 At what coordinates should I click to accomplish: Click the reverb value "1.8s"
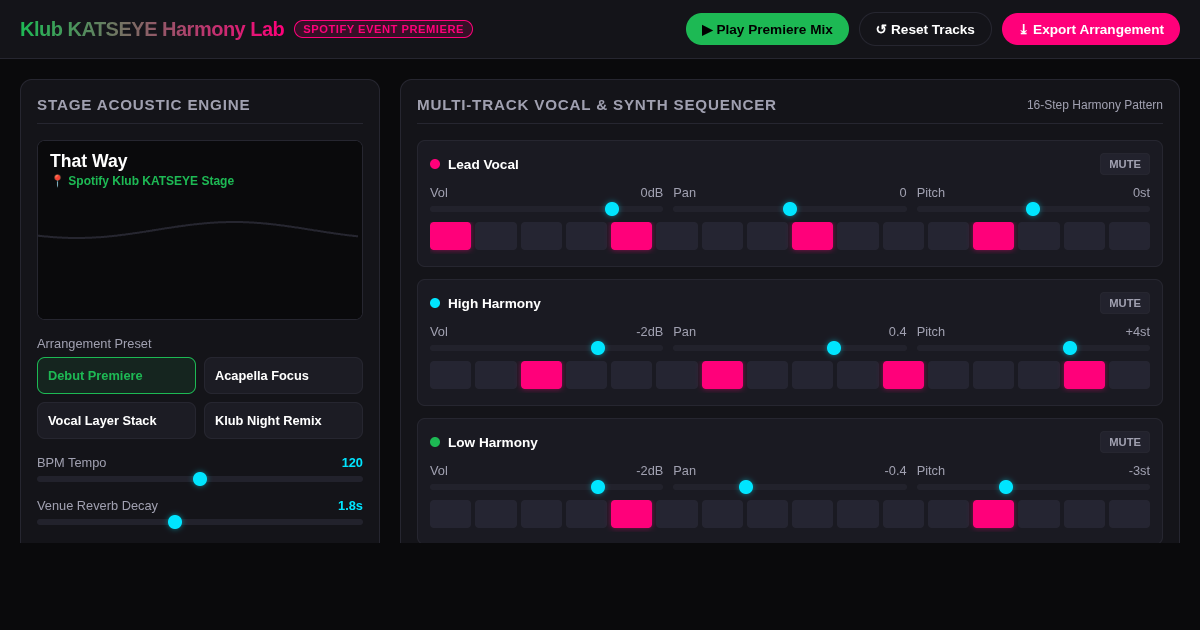(350, 505)
